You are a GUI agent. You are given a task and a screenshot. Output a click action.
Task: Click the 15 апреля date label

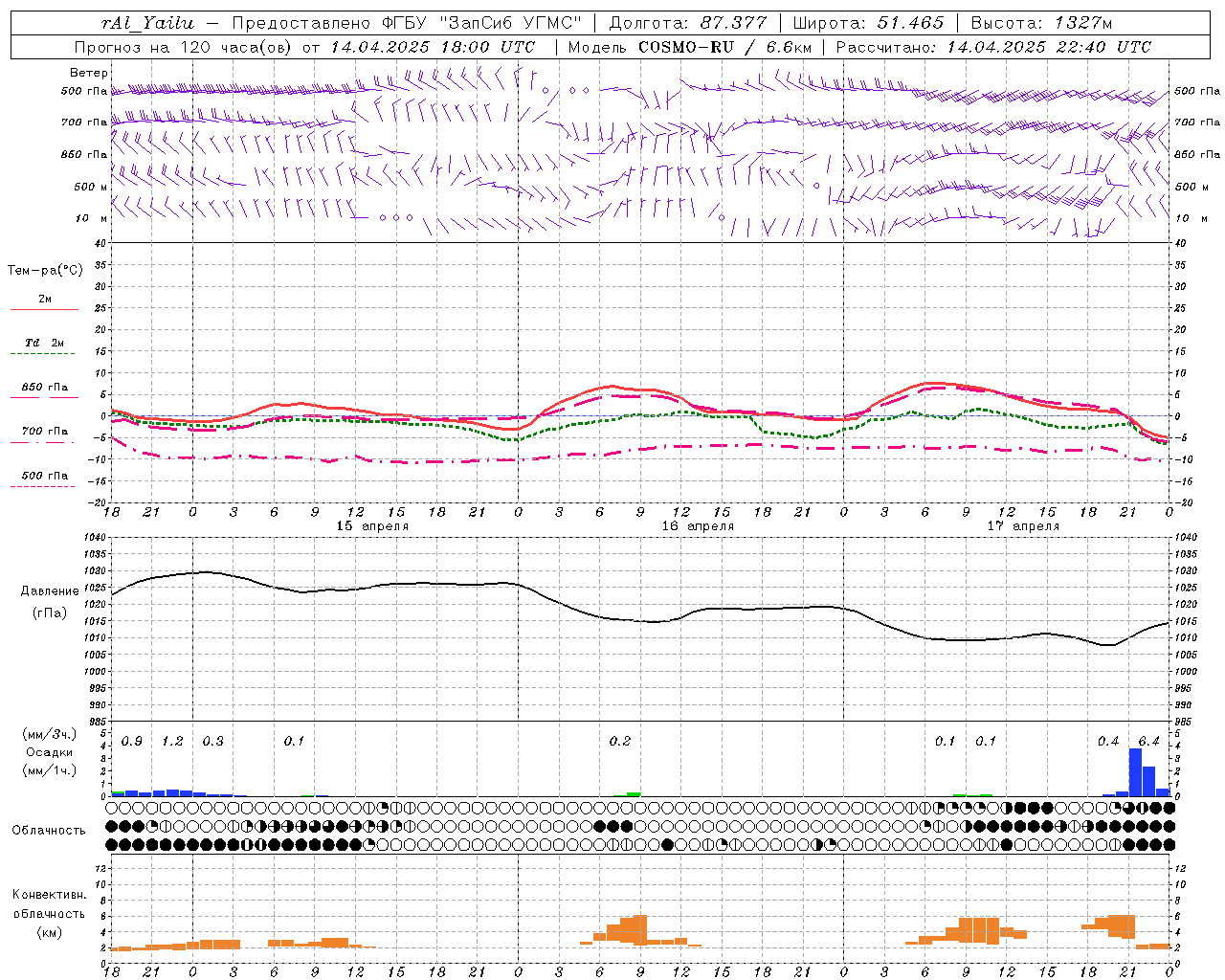pos(372,526)
